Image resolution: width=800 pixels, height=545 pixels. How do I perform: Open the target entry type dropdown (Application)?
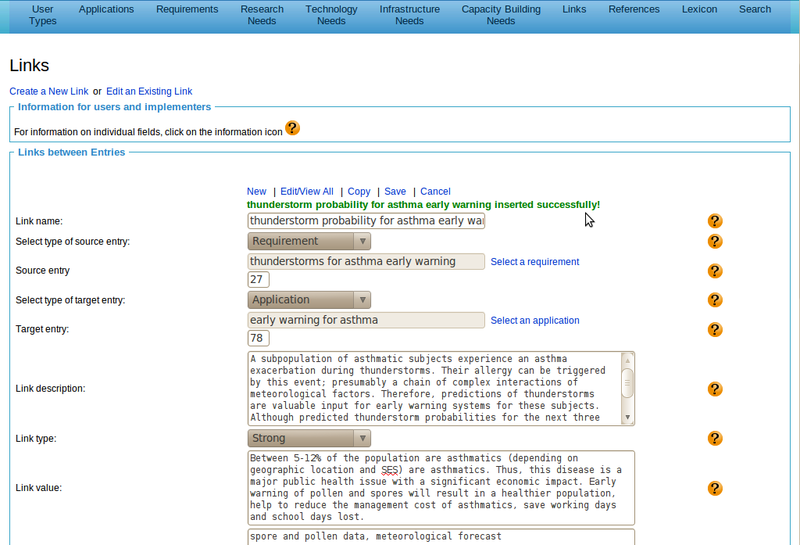click(309, 300)
